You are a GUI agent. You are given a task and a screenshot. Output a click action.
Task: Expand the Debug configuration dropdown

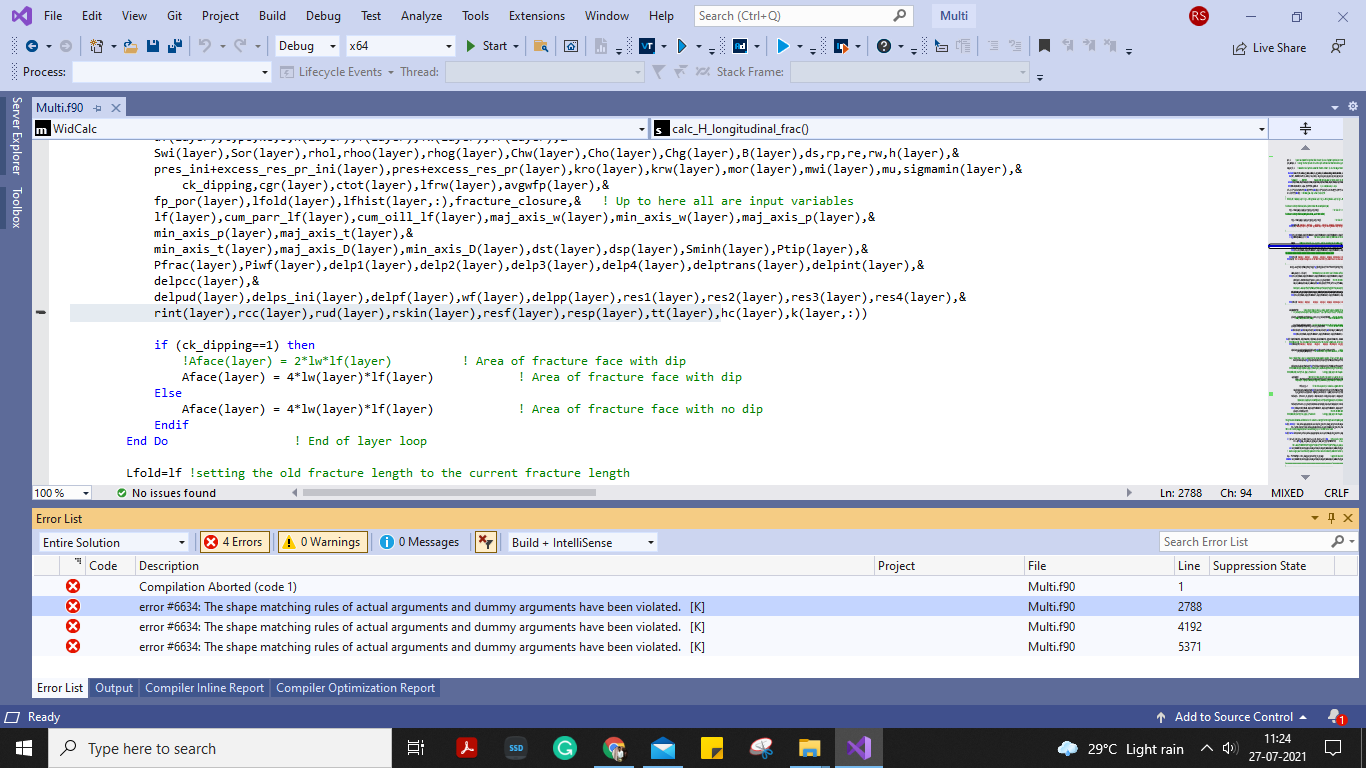click(x=306, y=46)
